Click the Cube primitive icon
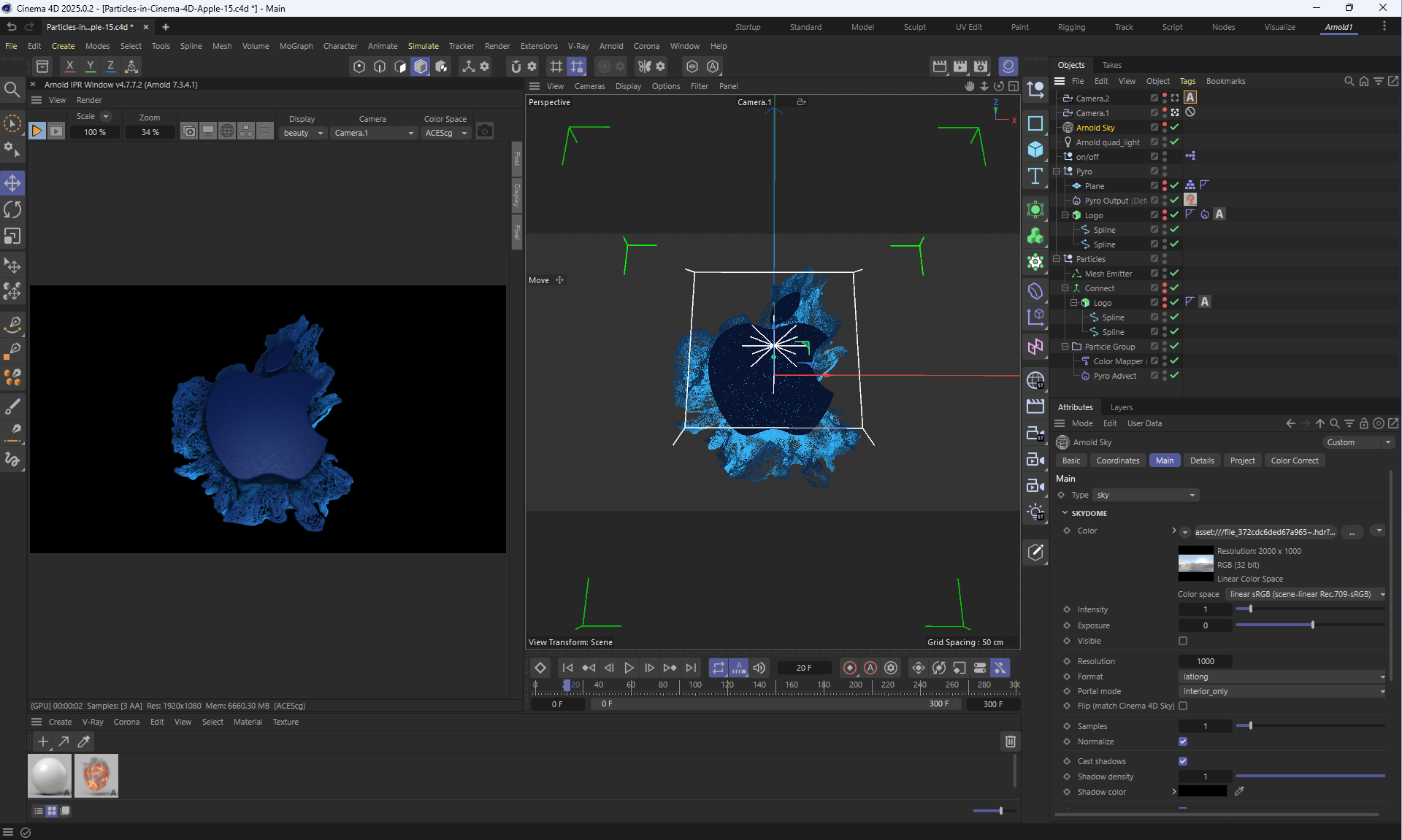This screenshot has width=1402, height=840. point(1035,150)
